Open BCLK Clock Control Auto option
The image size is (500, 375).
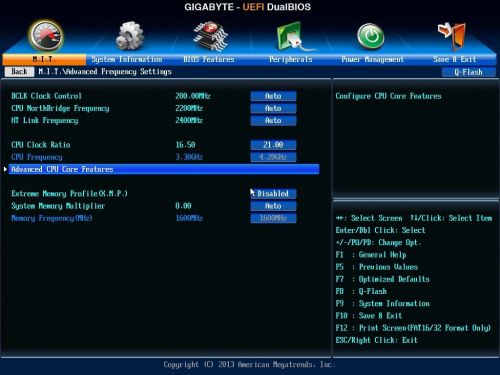273,96
